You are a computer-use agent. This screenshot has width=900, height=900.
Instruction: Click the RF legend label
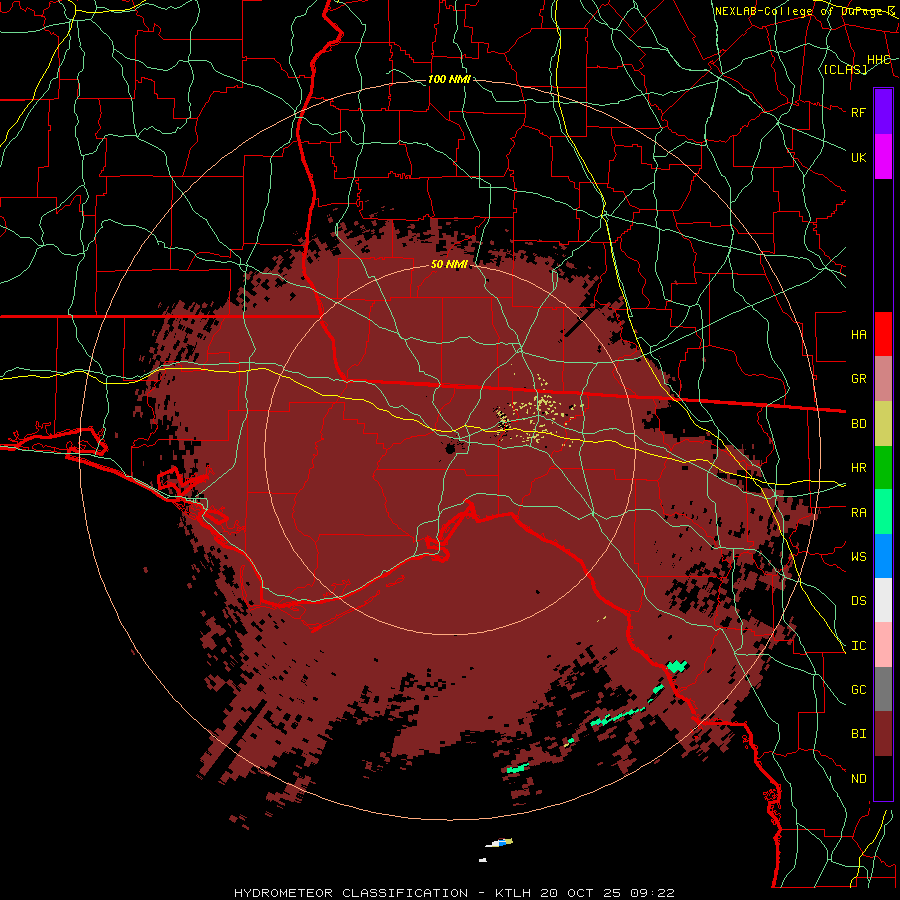coord(858,112)
